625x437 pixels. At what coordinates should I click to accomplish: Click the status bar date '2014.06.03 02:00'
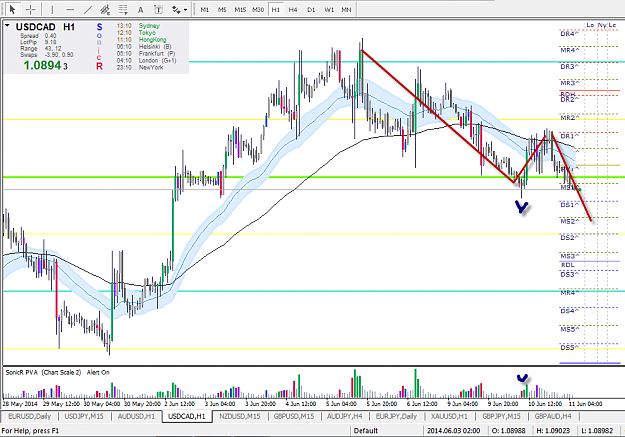pyautogui.click(x=453, y=431)
